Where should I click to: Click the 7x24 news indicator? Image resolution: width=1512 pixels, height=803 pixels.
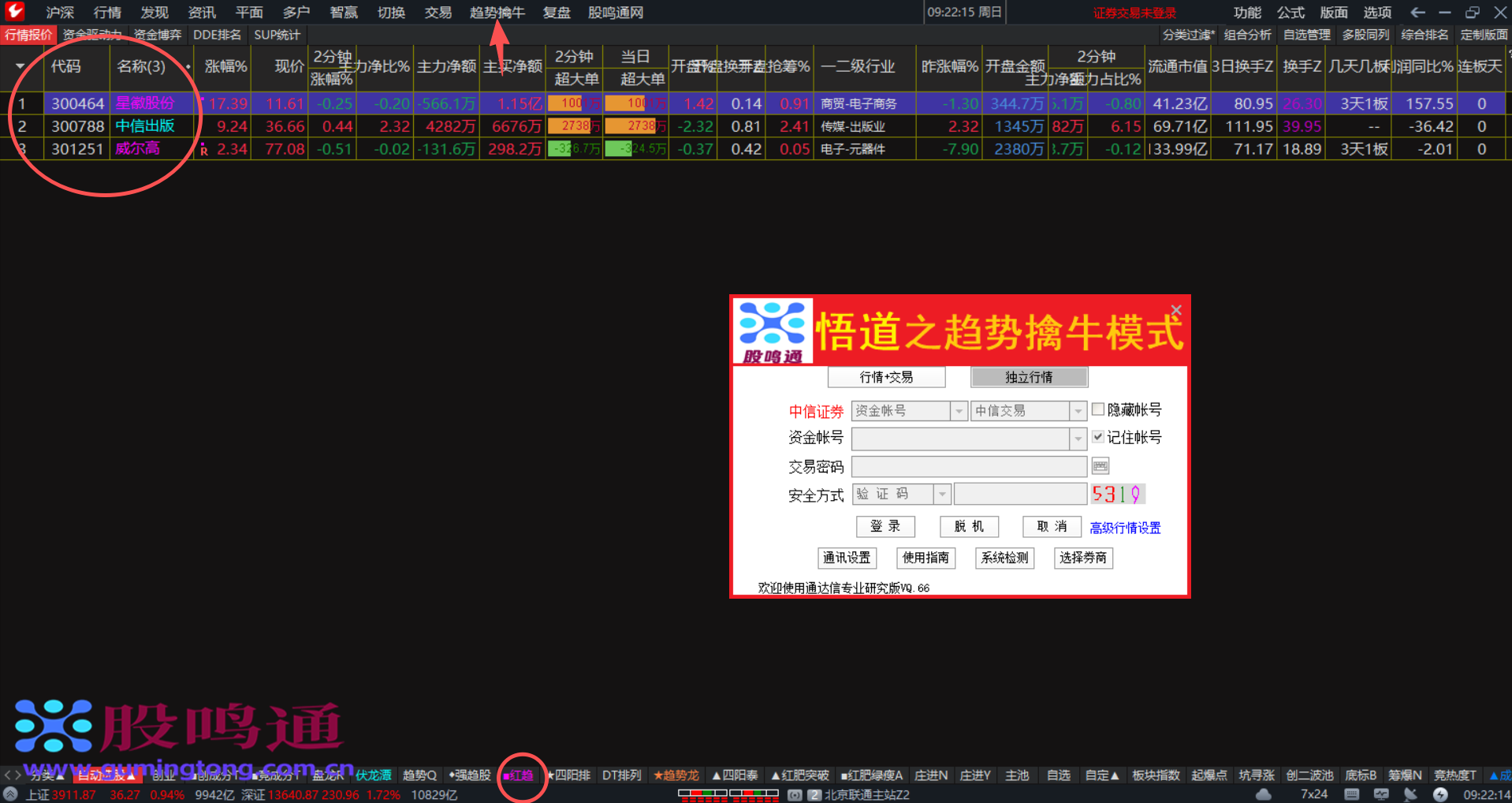click(x=1313, y=794)
